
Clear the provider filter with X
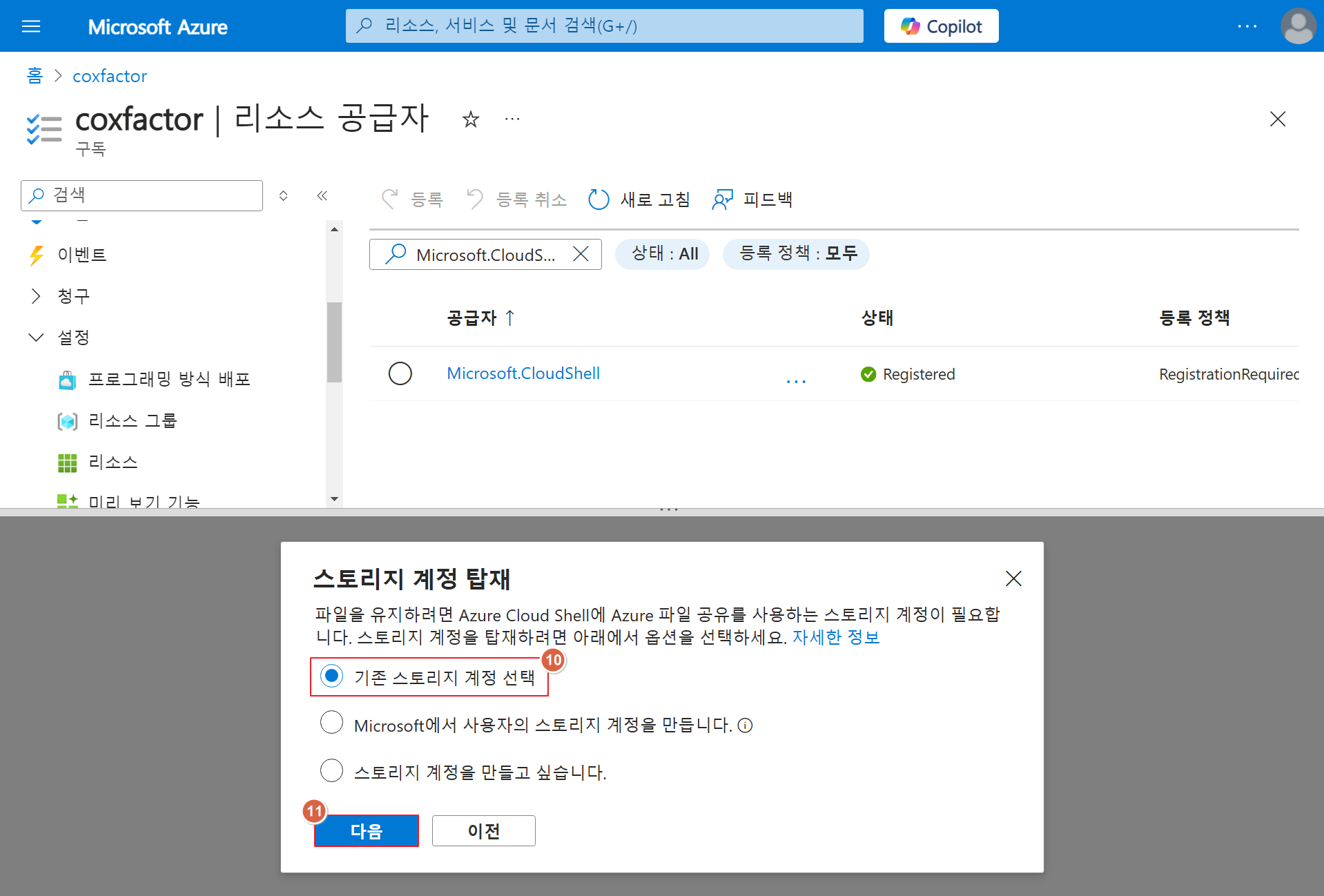click(x=581, y=254)
